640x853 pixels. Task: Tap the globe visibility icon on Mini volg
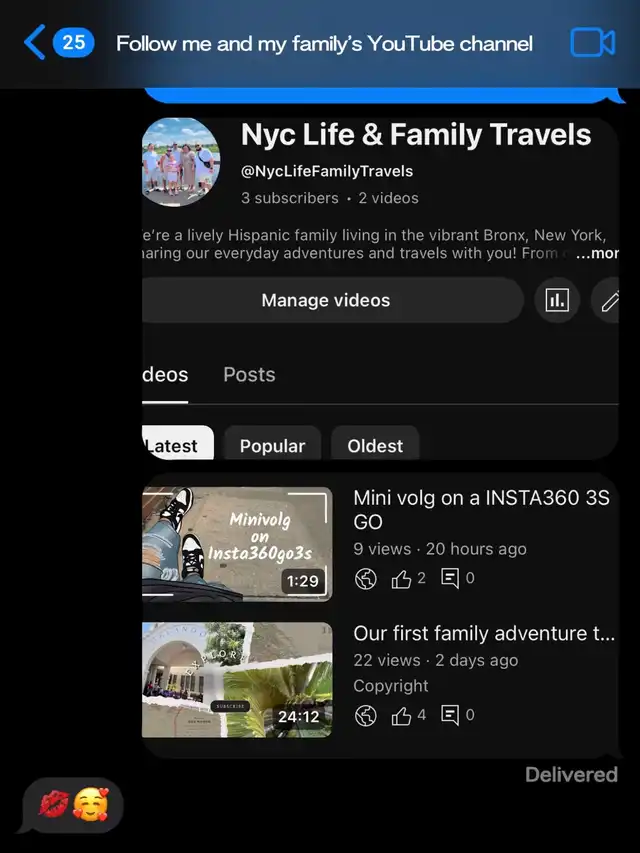[x=366, y=579]
